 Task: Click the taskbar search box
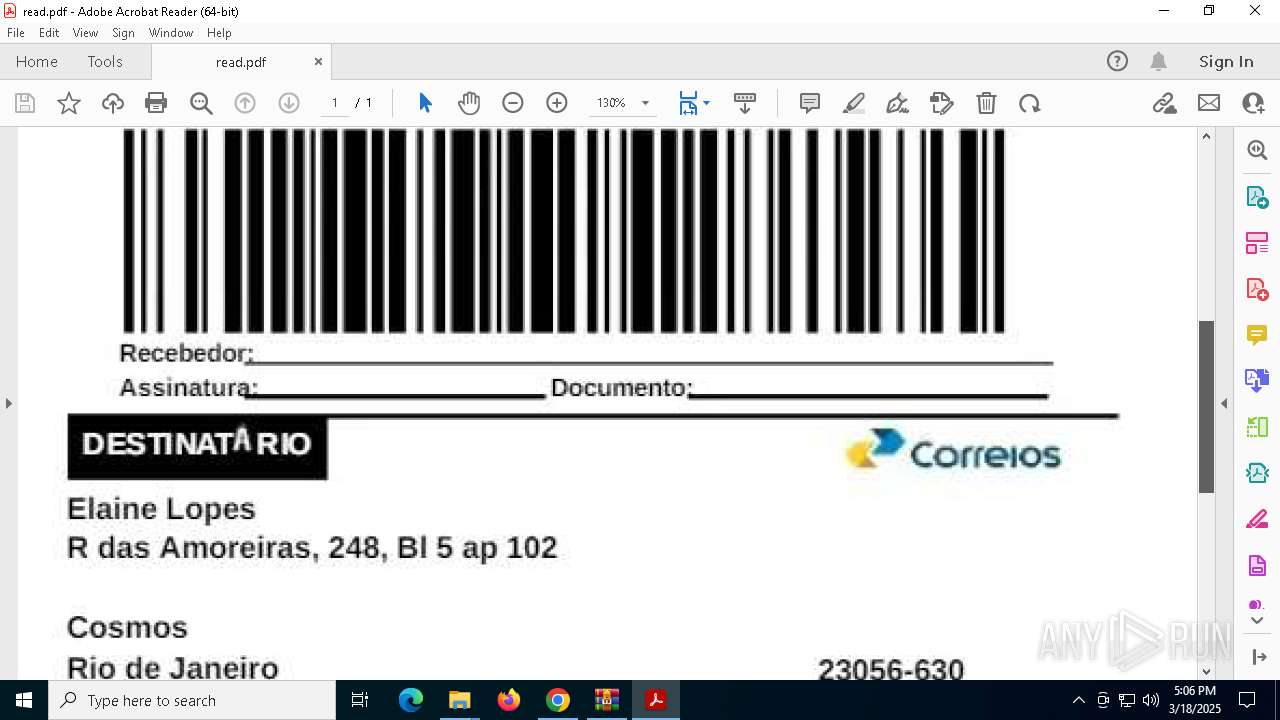pyautogui.click(x=192, y=700)
